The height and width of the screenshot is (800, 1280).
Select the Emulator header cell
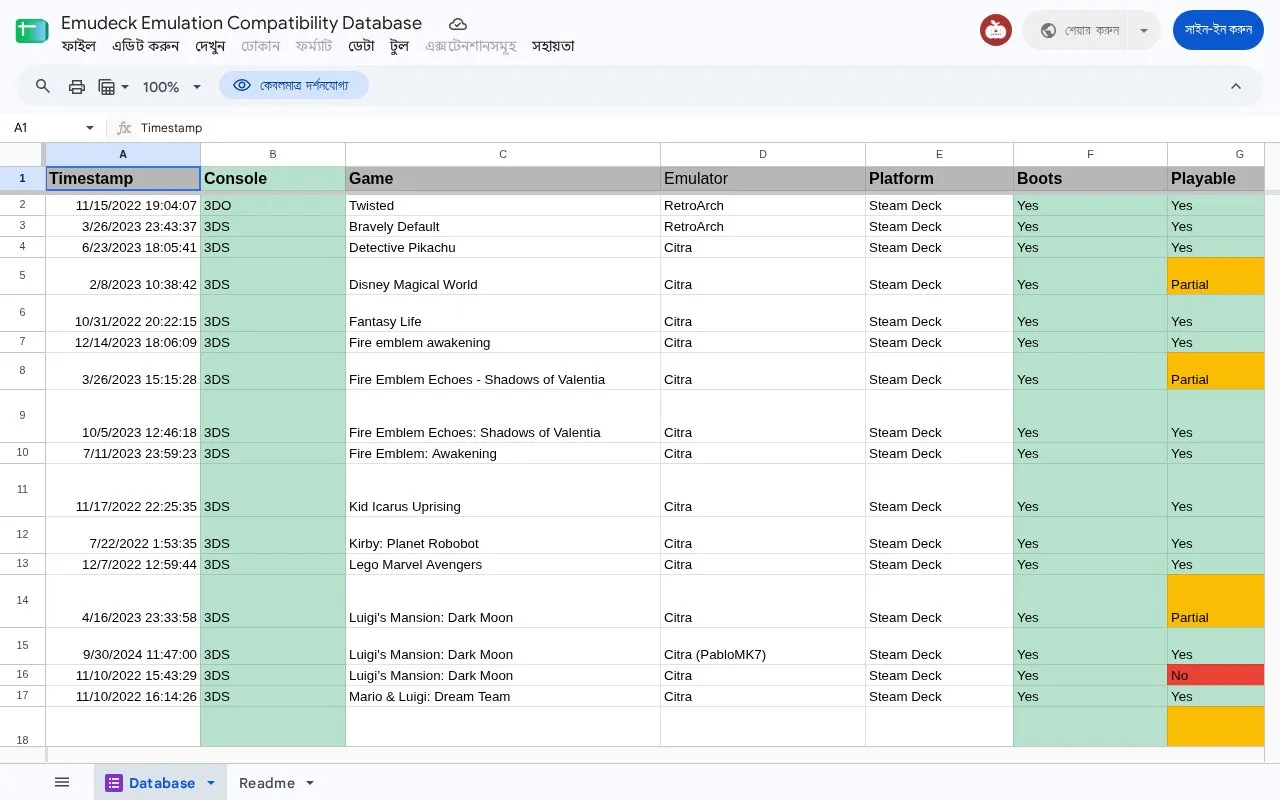coord(763,178)
